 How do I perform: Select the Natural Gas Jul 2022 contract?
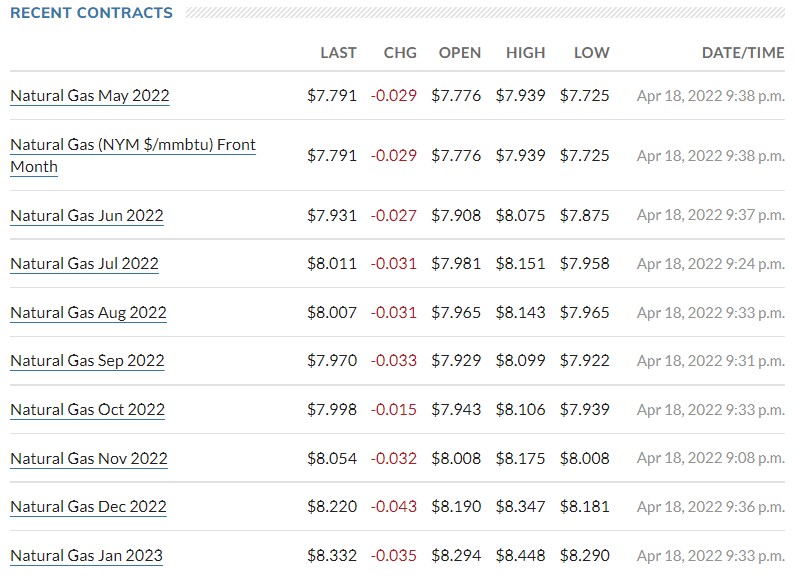click(84, 264)
